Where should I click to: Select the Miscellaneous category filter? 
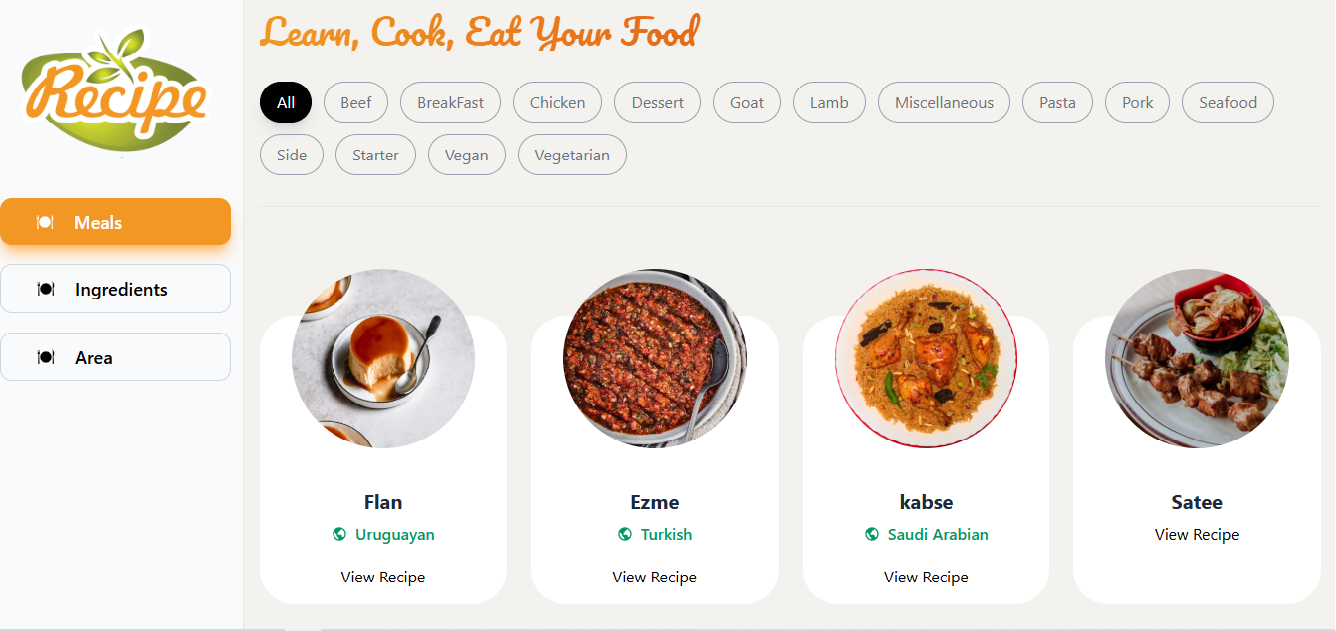tap(944, 102)
